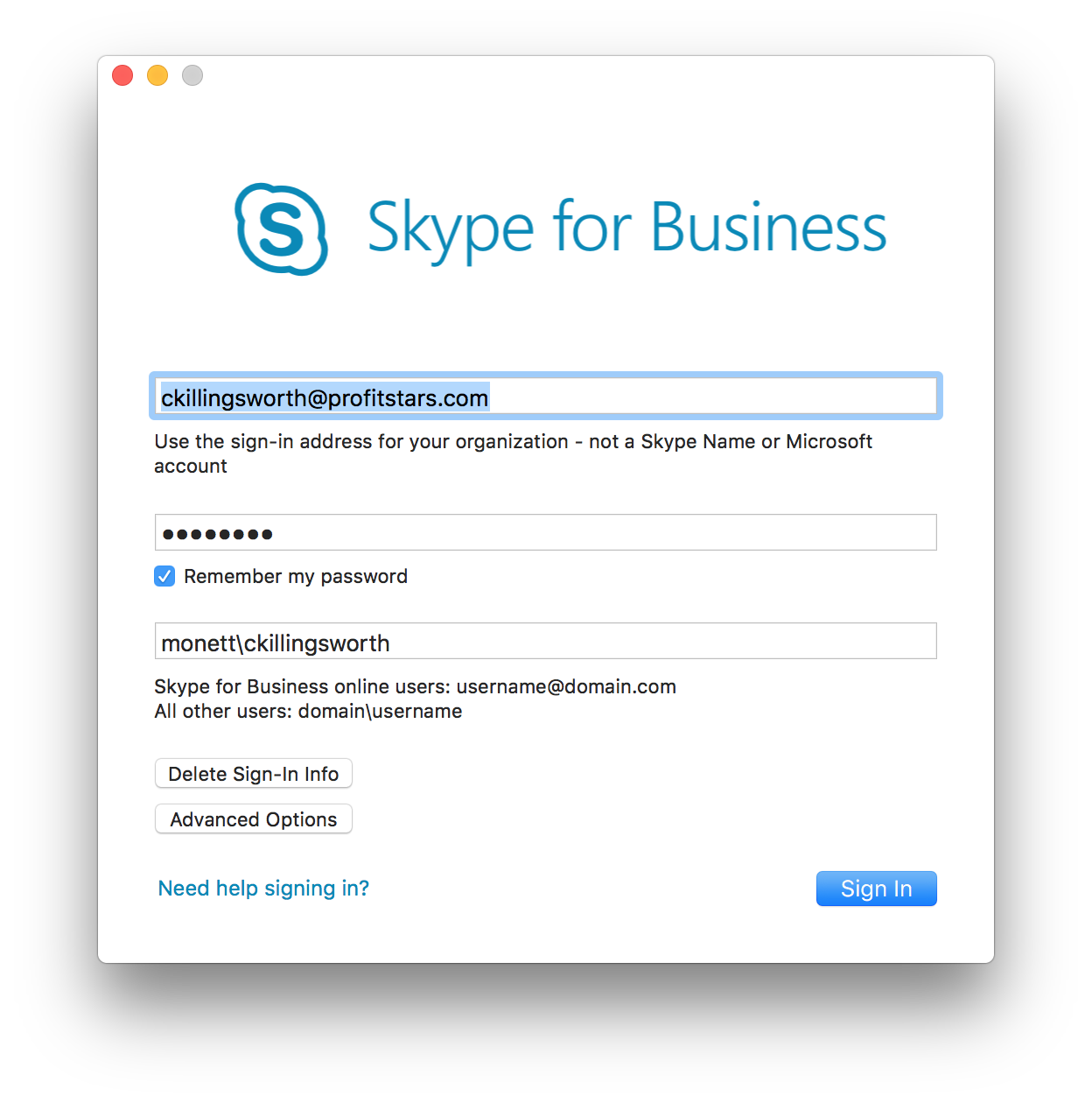The width and height of the screenshot is (1092, 1103).
Task: Click the 'All other users: domain\username' hint line
Action: pyautogui.click(x=308, y=712)
